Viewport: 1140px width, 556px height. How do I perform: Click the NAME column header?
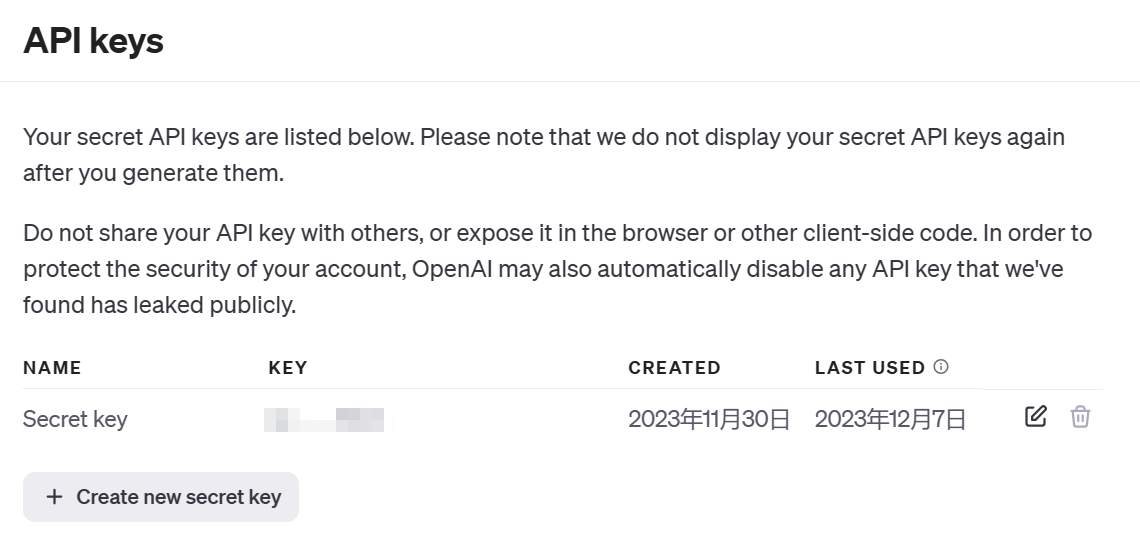coord(52,368)
